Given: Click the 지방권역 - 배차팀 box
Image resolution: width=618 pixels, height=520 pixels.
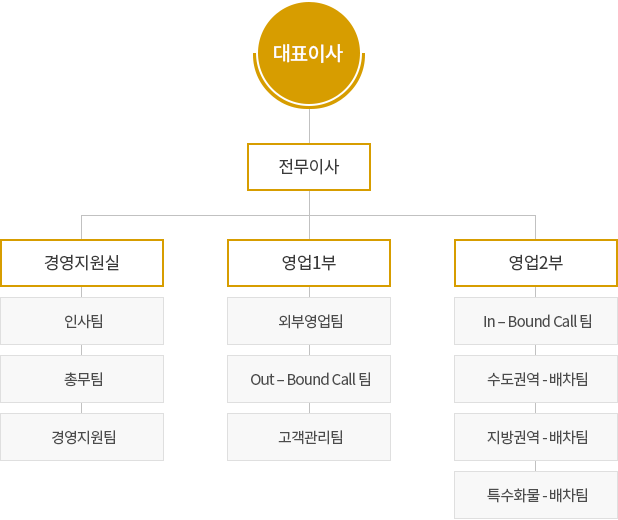Looking at the screenshot, I should pyautogui.click(x=536, y=437).
